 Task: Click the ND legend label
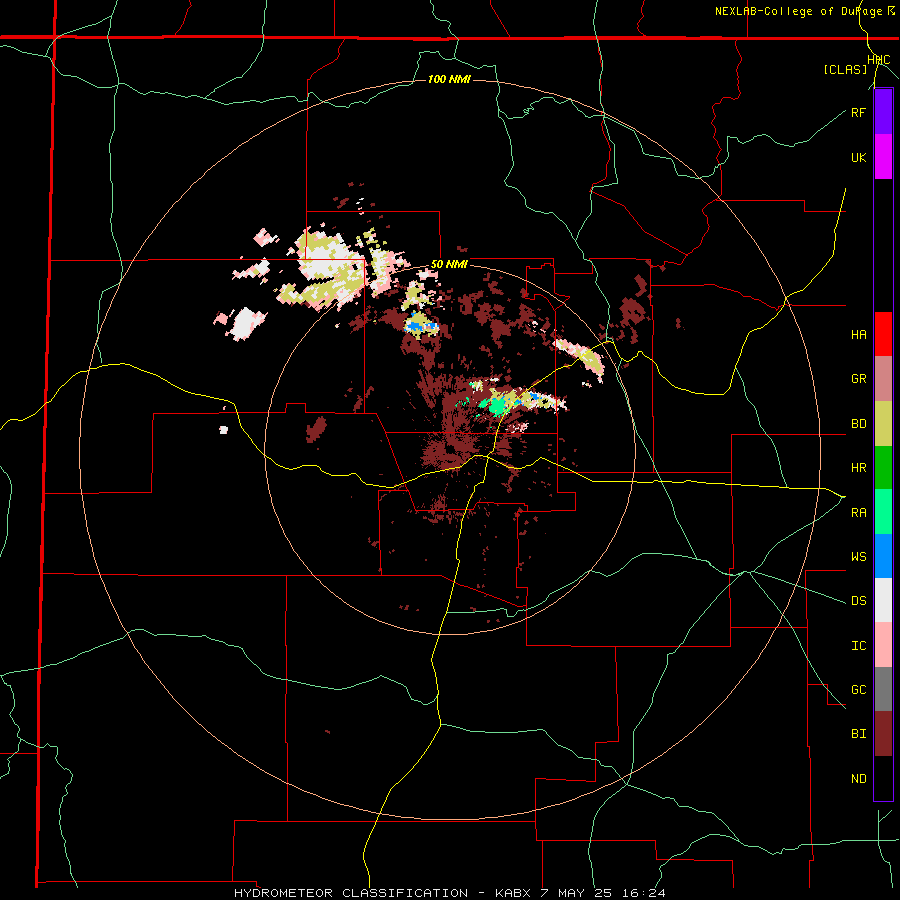pos(859,779)
